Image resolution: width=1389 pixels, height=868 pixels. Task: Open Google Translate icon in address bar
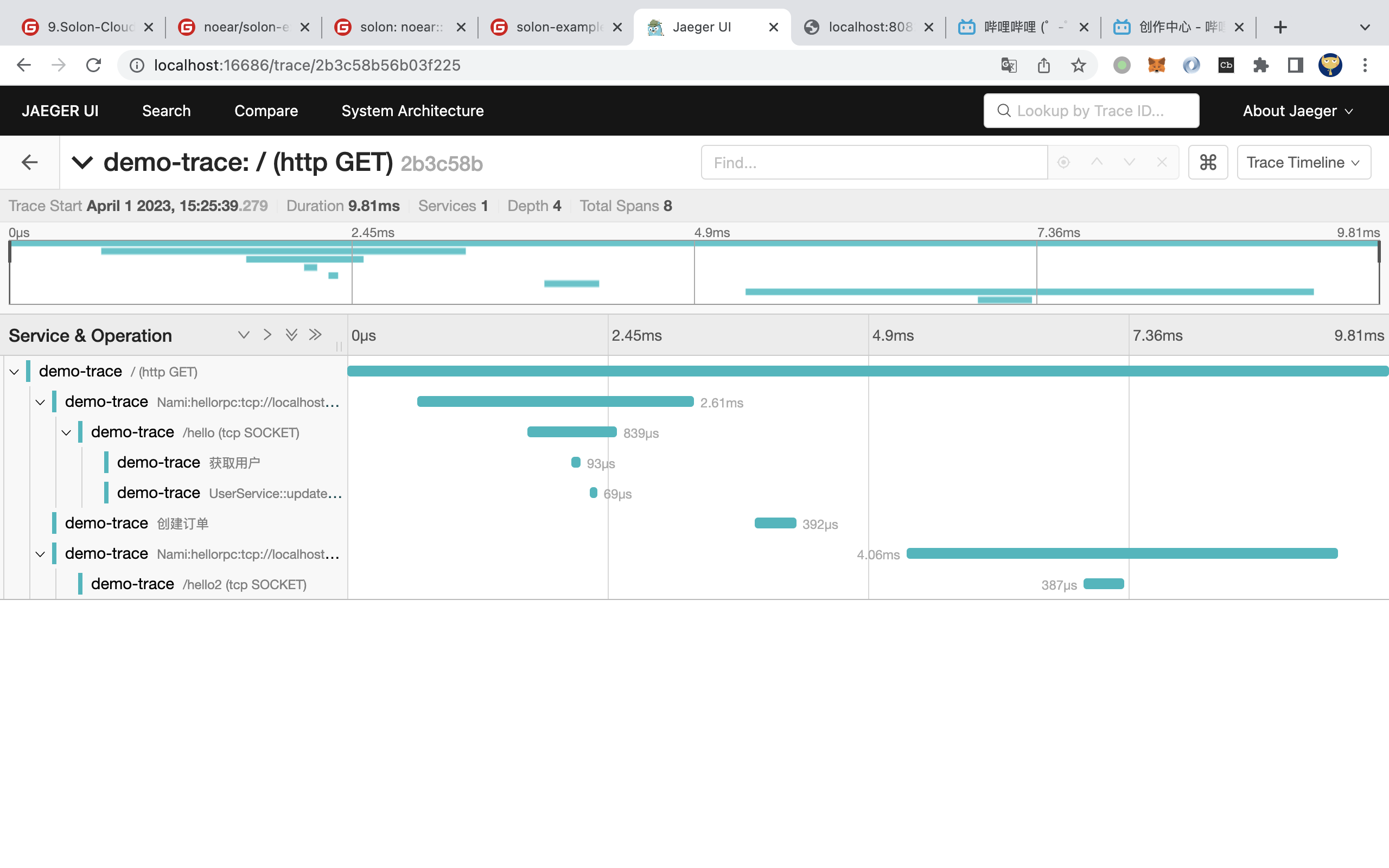point(1009,65)
